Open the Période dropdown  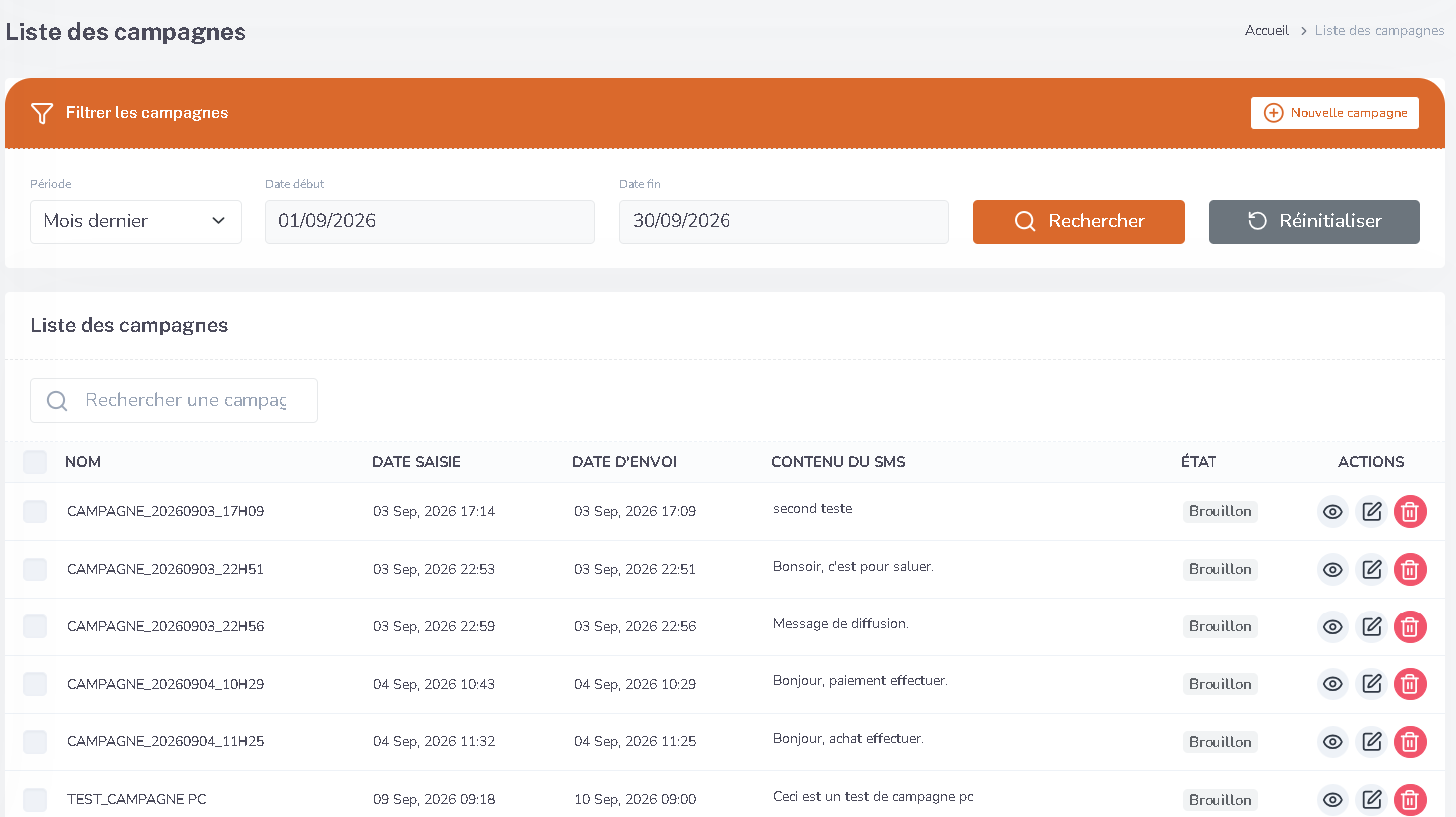click(x=136, y=221)
